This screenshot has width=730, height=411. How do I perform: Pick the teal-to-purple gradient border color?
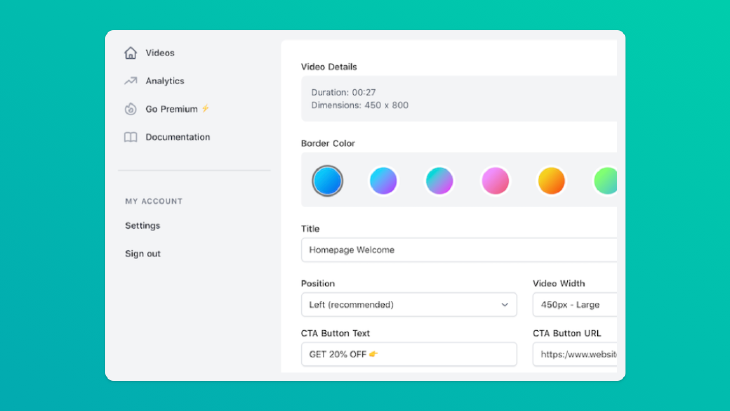(x=440, y=180)
